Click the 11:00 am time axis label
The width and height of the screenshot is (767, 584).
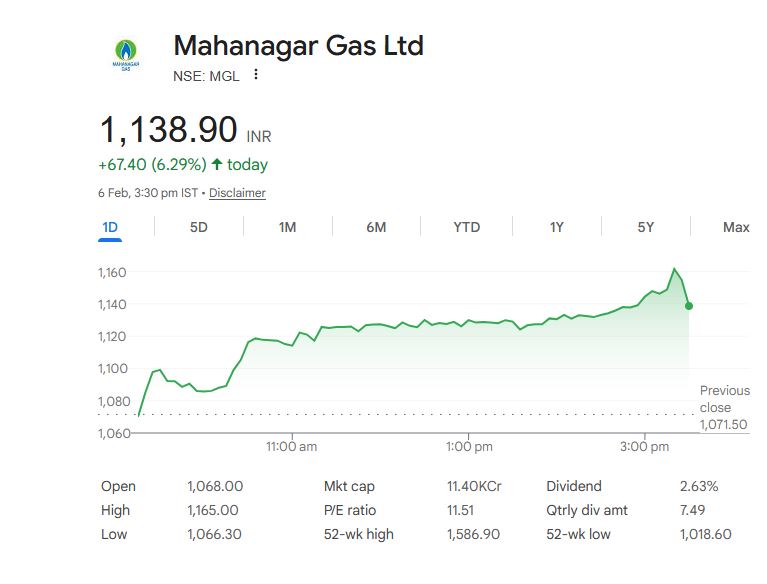[x=291, y=447]
